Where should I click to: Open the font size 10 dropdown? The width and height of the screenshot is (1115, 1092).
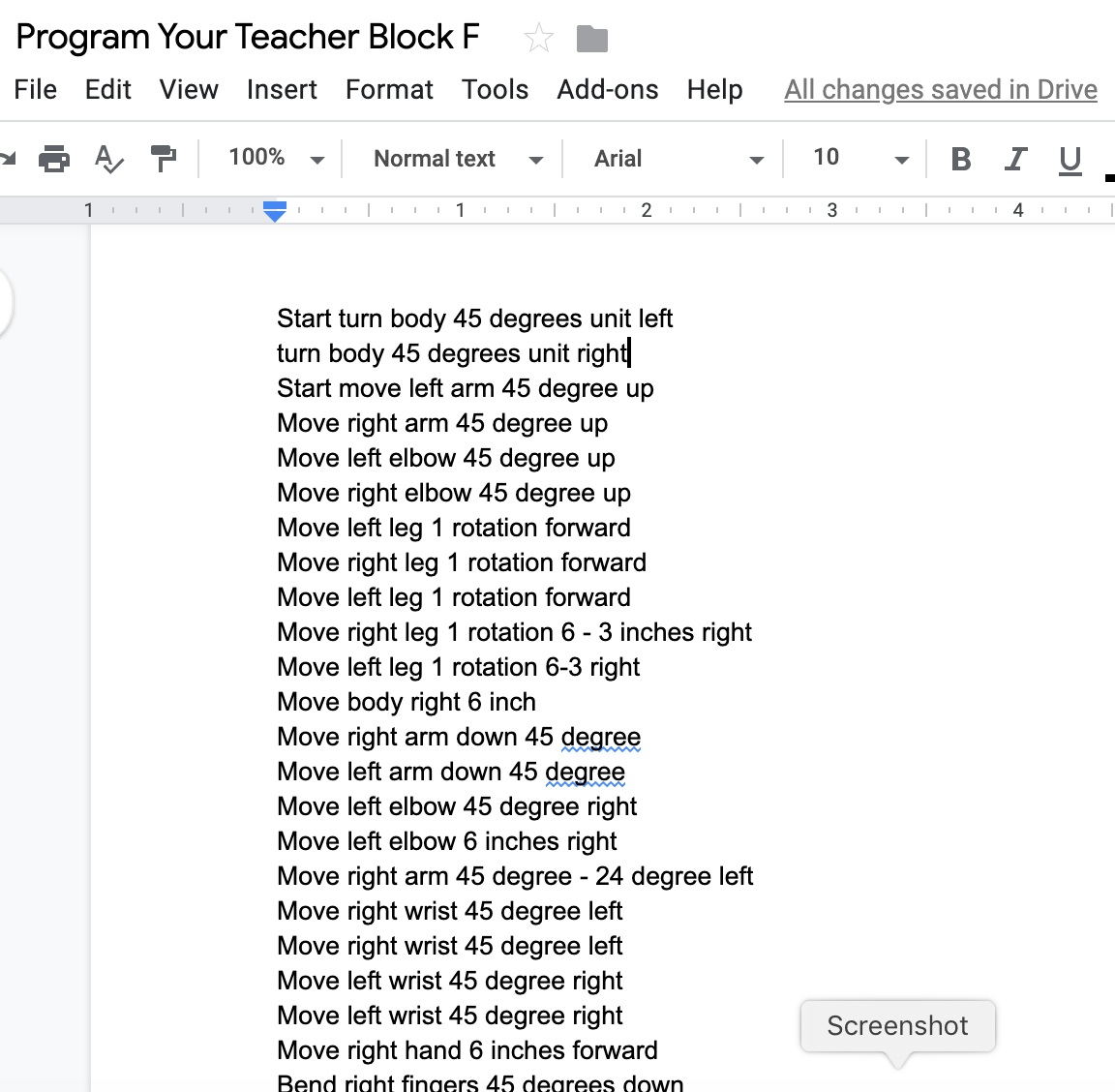[x=855, y=158]
